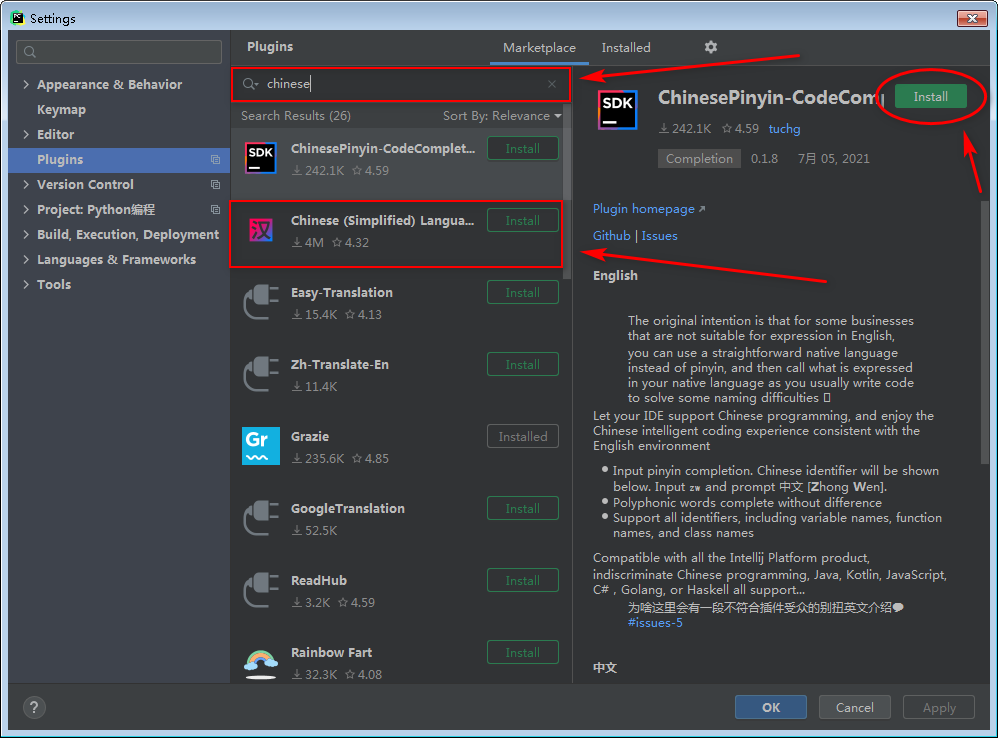Click into the plugin search field containing 'chinese'
The image size is (998, 738).
pos(401,84)
